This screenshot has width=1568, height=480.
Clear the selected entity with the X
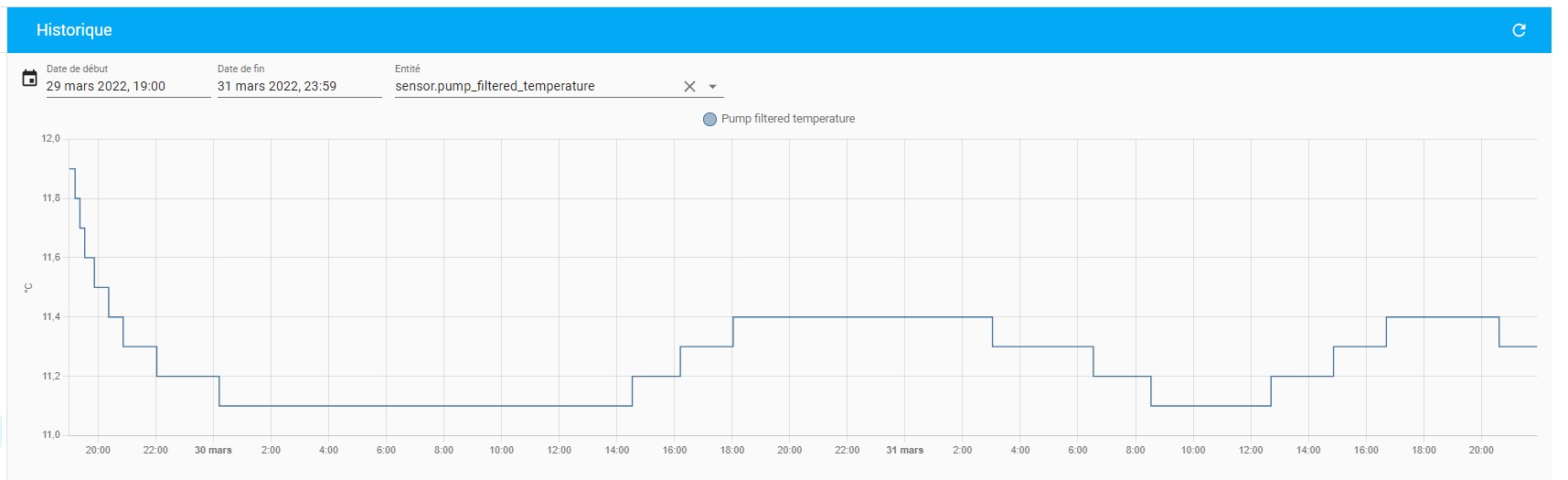click(x=689, y=86)
